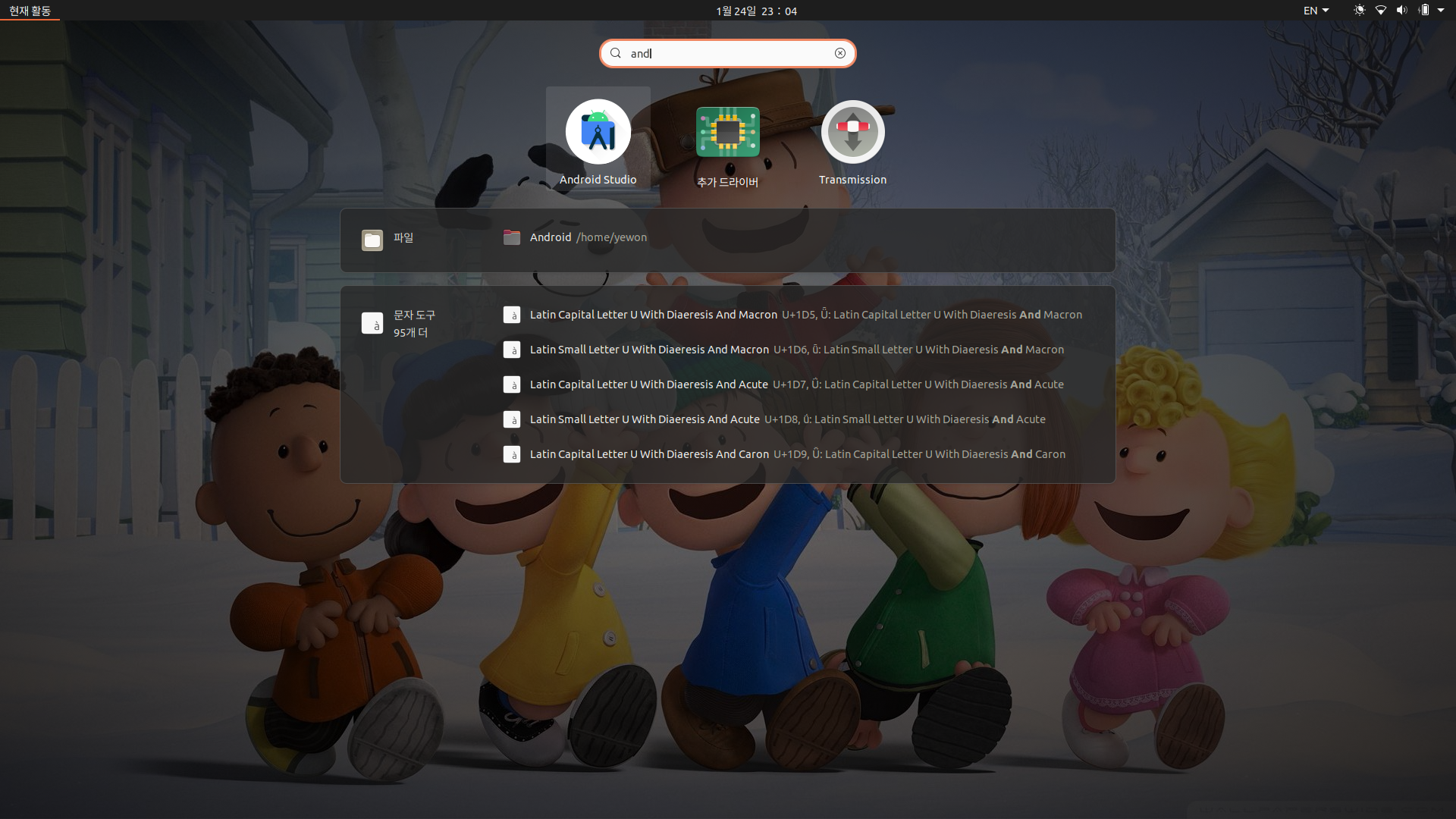Expand the system menu arrow at the top right
This screenshot has width=1456, height=819.
point(1441,11)
